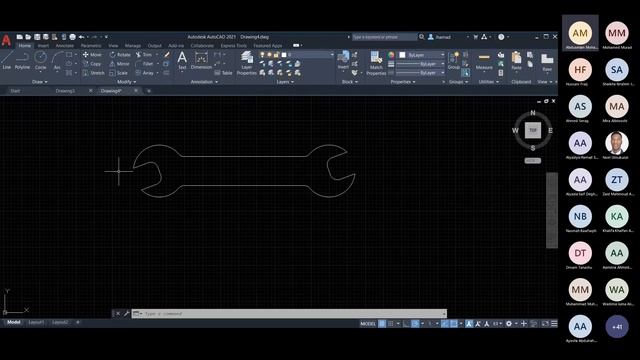The image size is (640, 360).
Task: Open the Parametric ribbon tab
Action: click(91, 46)
